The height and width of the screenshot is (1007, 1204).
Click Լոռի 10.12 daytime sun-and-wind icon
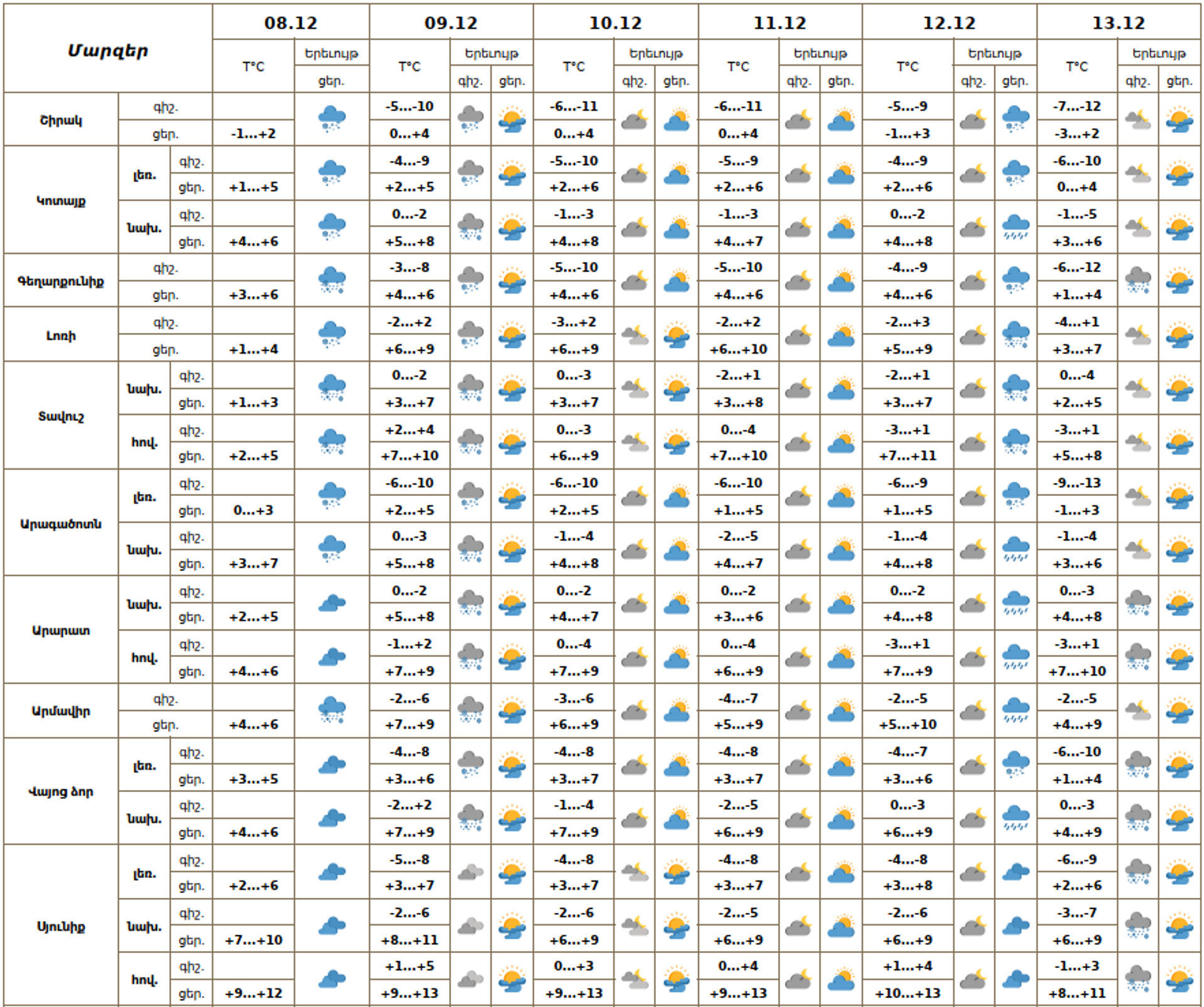tap(677, 334)
